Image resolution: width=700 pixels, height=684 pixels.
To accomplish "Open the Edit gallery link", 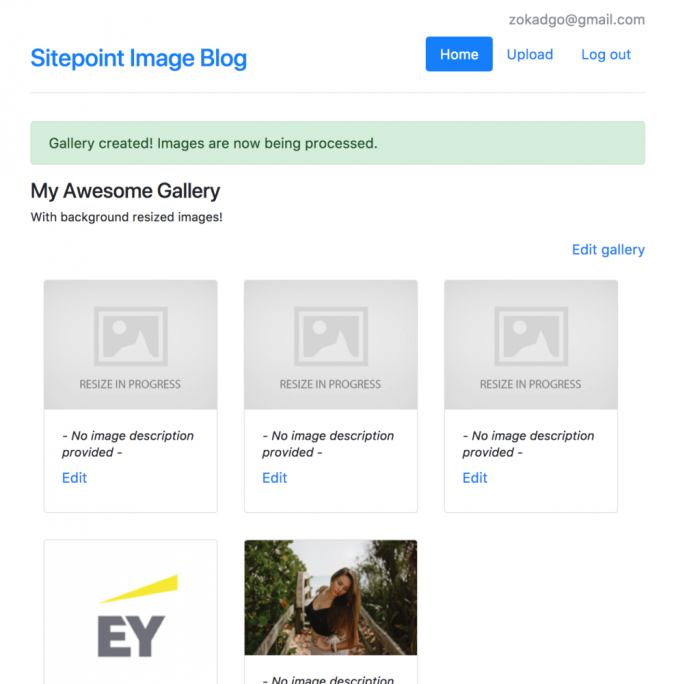I will tap(608, 249).
